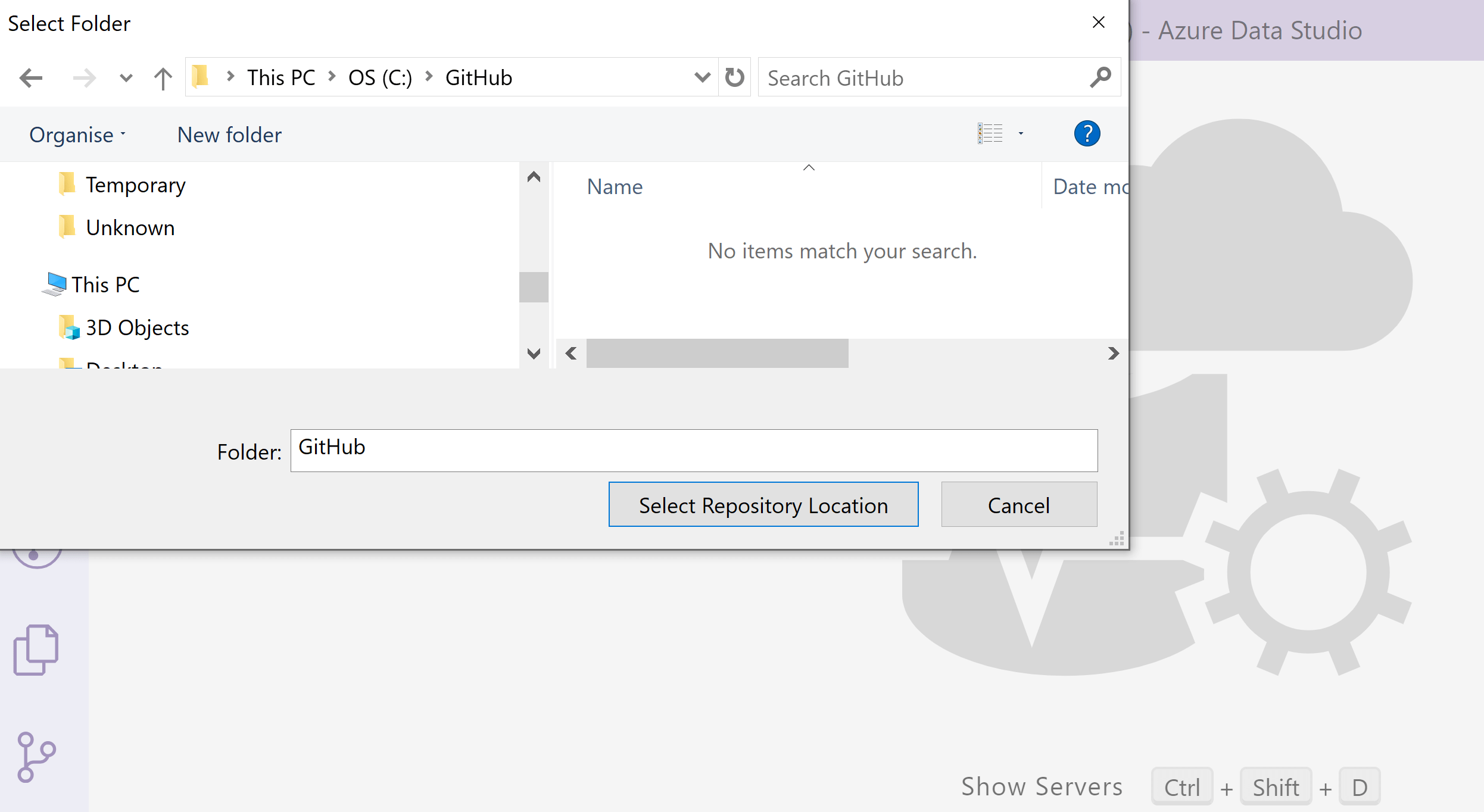Click into the Folder name field
The image size is (1484, 812).
click(694, 450)
